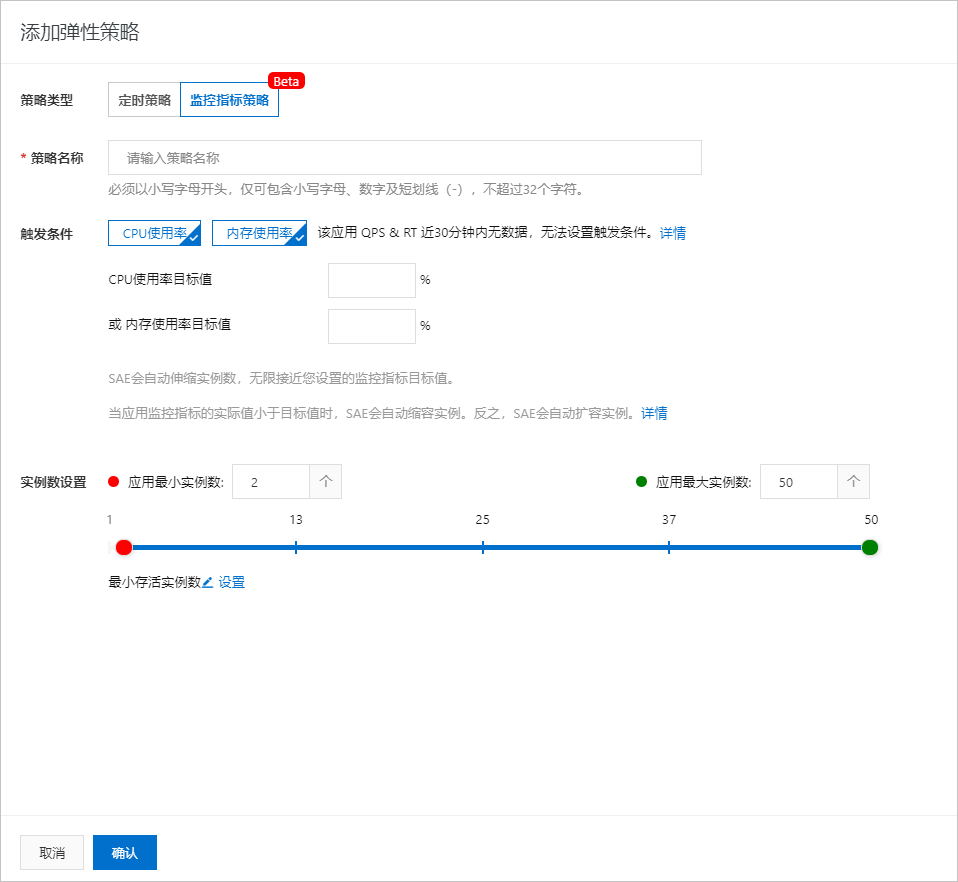Open the 设置 link for 最小存活实例数
The image size is (958, 882).
232,583
